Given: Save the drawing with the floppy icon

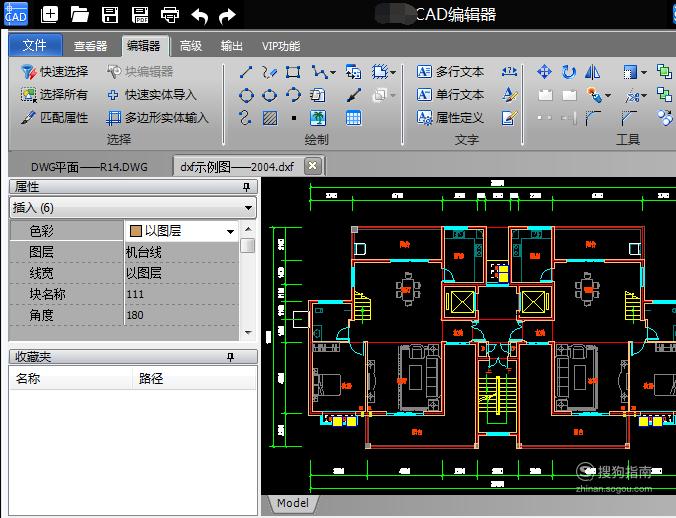Looking at the screenshot, I should 110,15.
